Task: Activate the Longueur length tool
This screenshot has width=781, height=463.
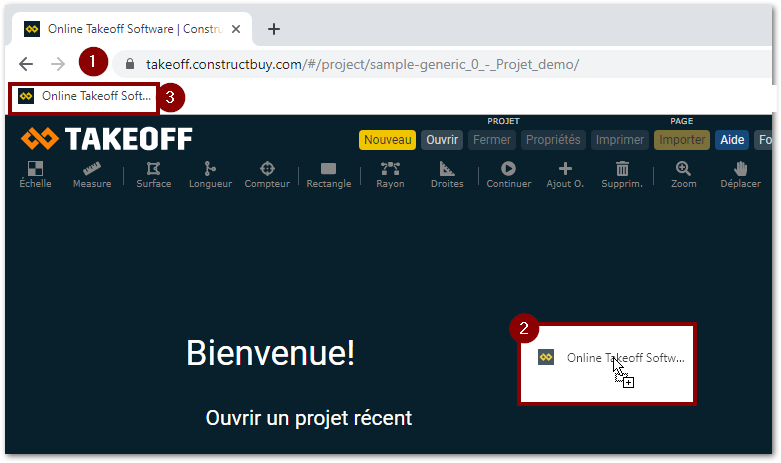Action: [x=210, y=174]
